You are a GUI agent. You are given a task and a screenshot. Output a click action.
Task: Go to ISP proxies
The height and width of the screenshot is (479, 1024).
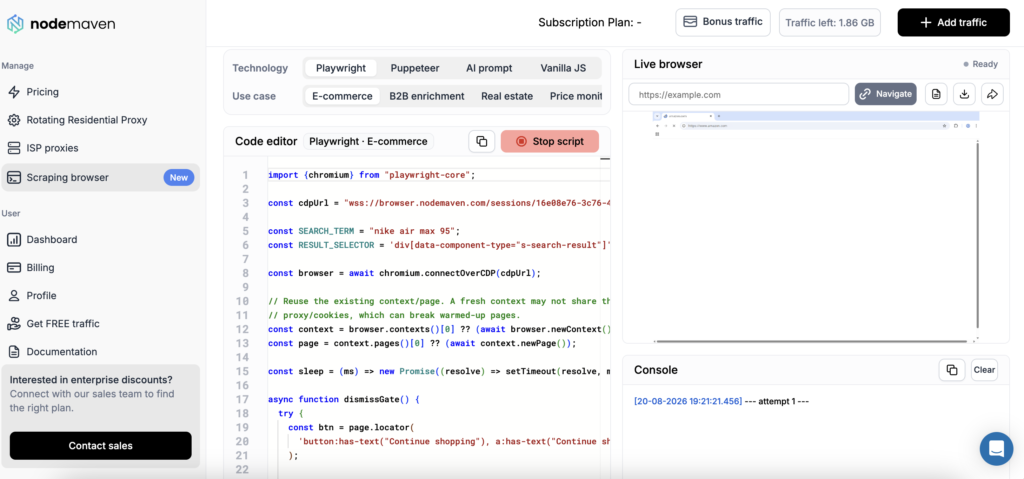(x=52, y=148)
